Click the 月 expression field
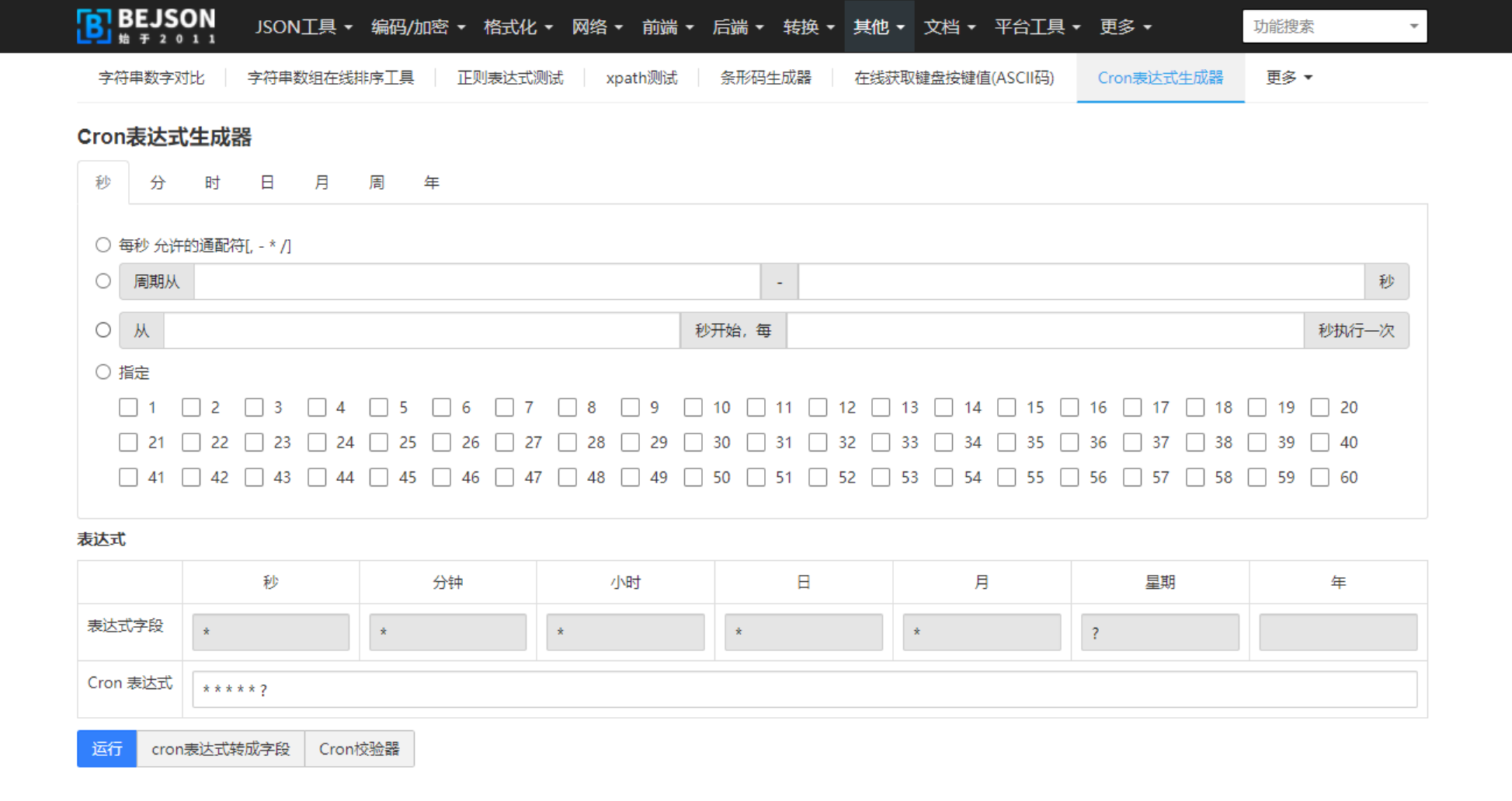Viewport: 1512px width, 801px height. (982, 632)
